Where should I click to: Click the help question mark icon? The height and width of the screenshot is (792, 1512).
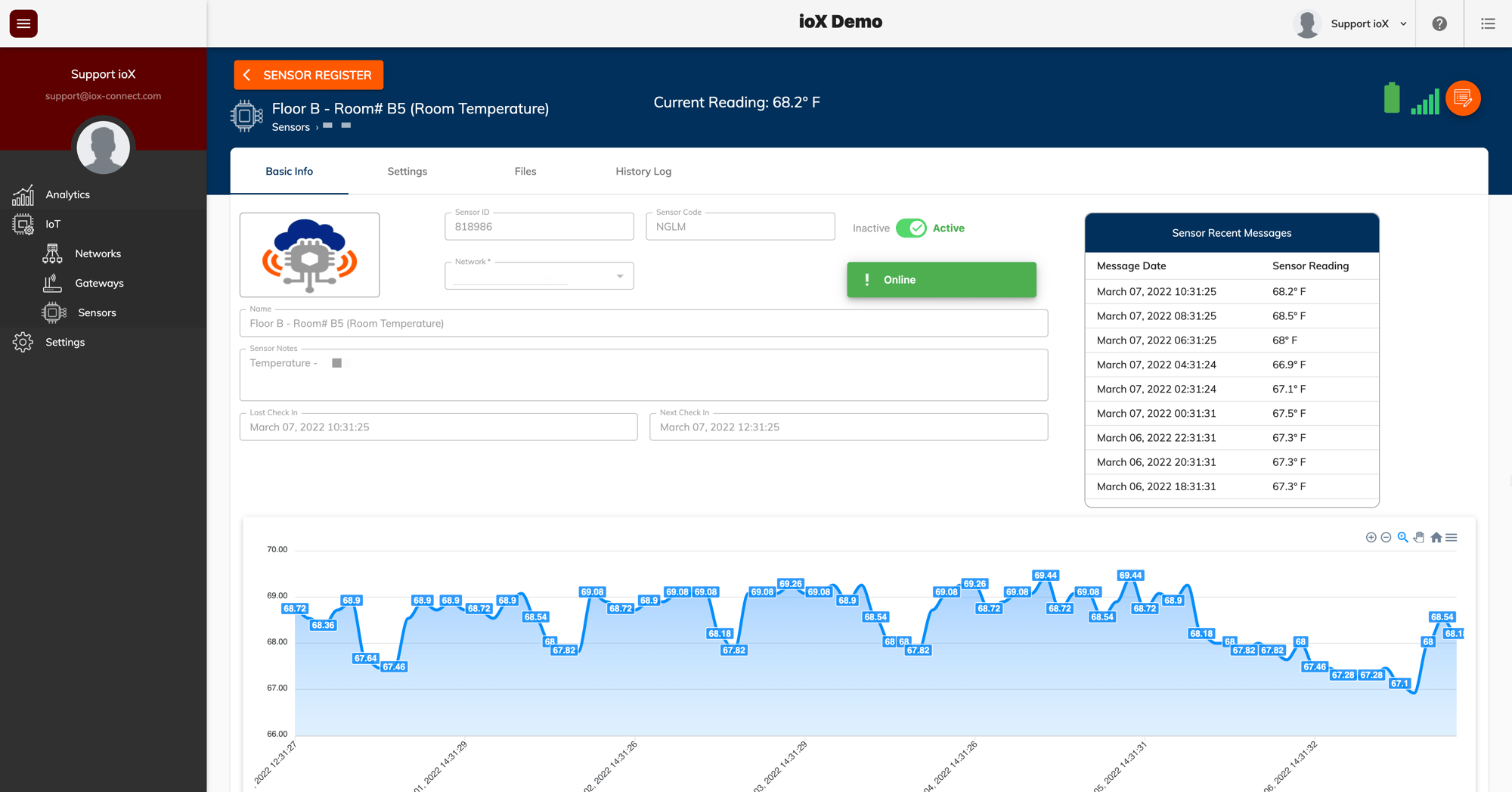[x=1439, y=23]
